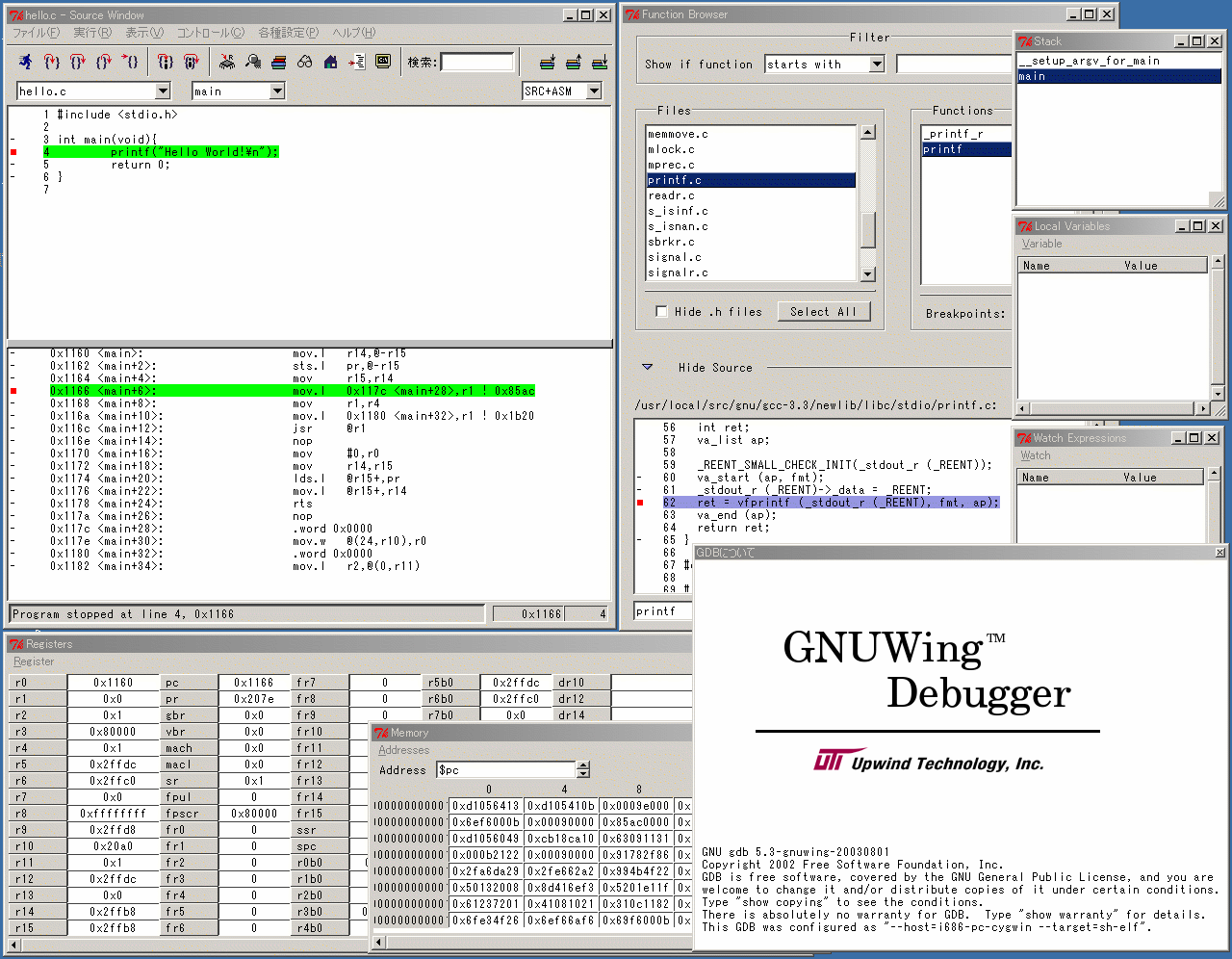Viewport: 1232px width, 959px height.
Task: Click the Run program toolbar icon
Action: click(25, 63)
